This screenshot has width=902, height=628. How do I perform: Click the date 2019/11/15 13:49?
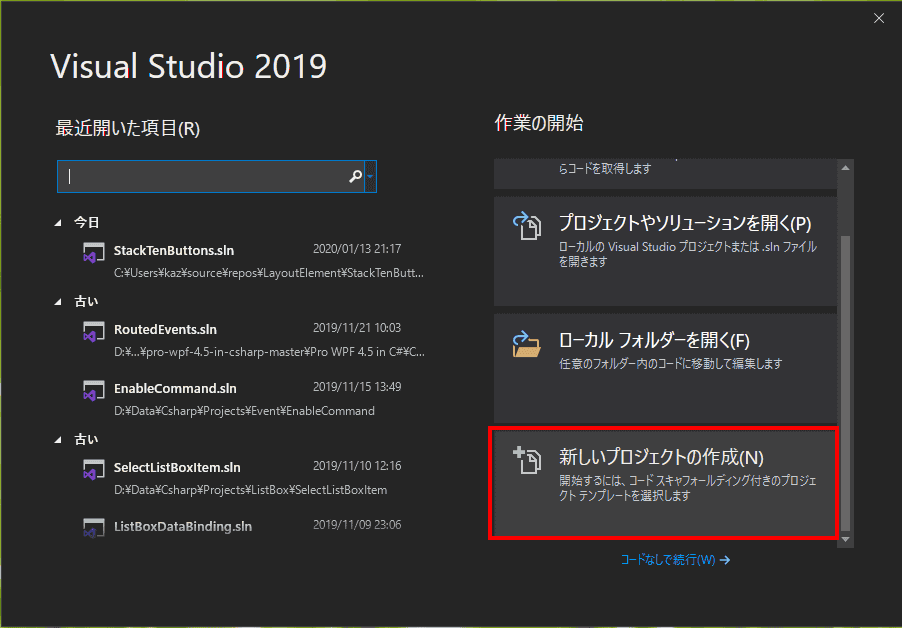(357, 387)
